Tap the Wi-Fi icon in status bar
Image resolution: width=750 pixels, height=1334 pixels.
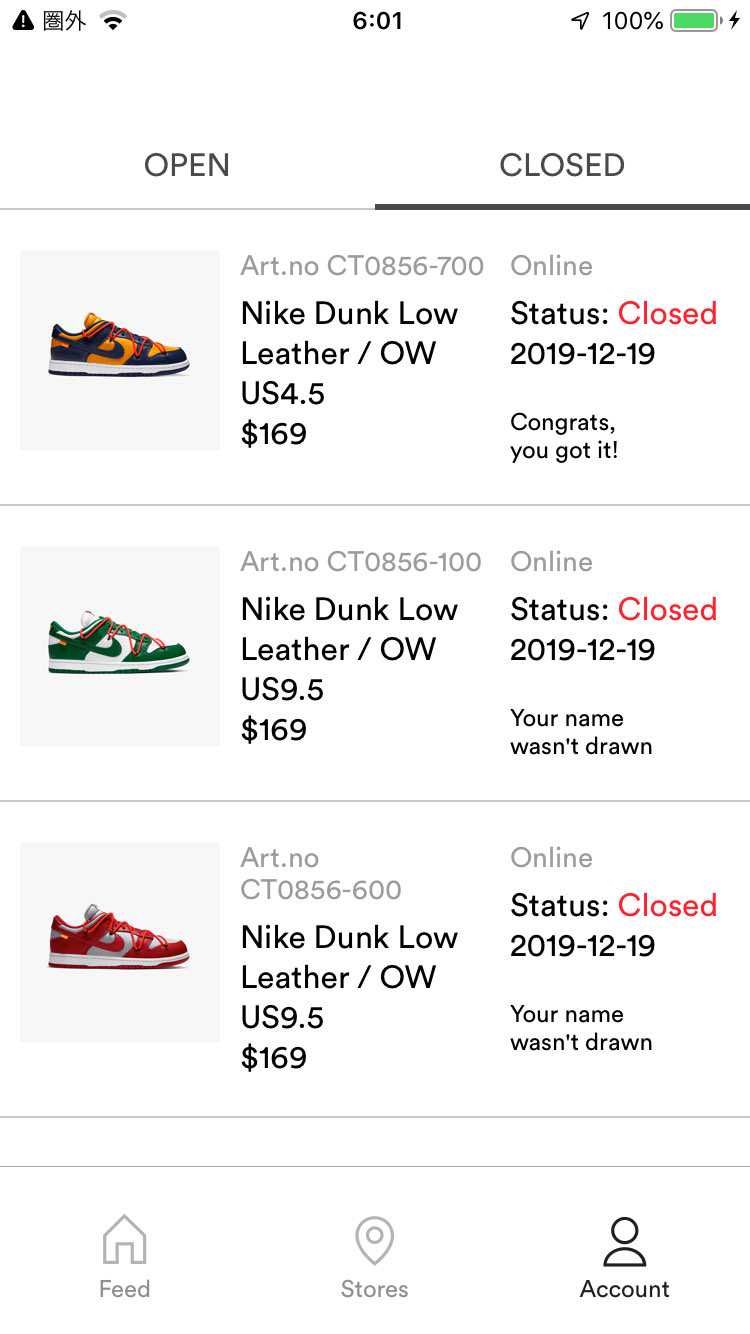(x=113, y=20)
